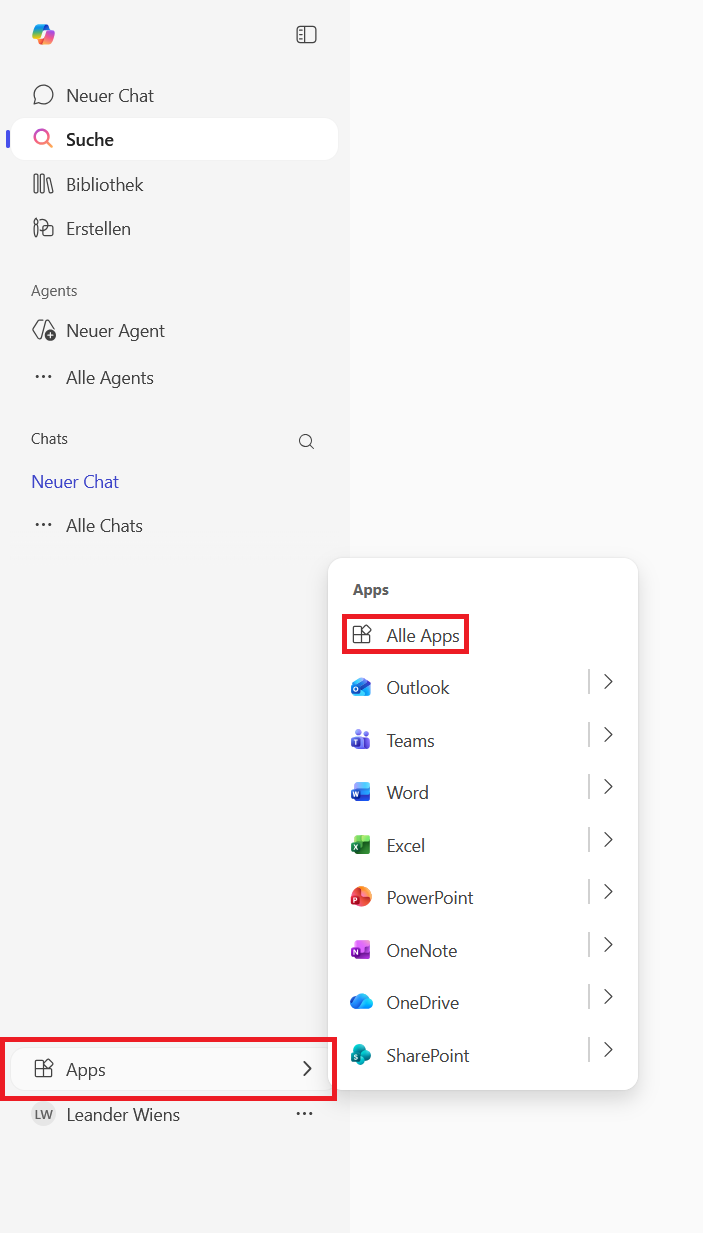The width and height of the screenshot is (703, 1233).
Task: Open account options next to Leander Wiens
Action: 304,1114
